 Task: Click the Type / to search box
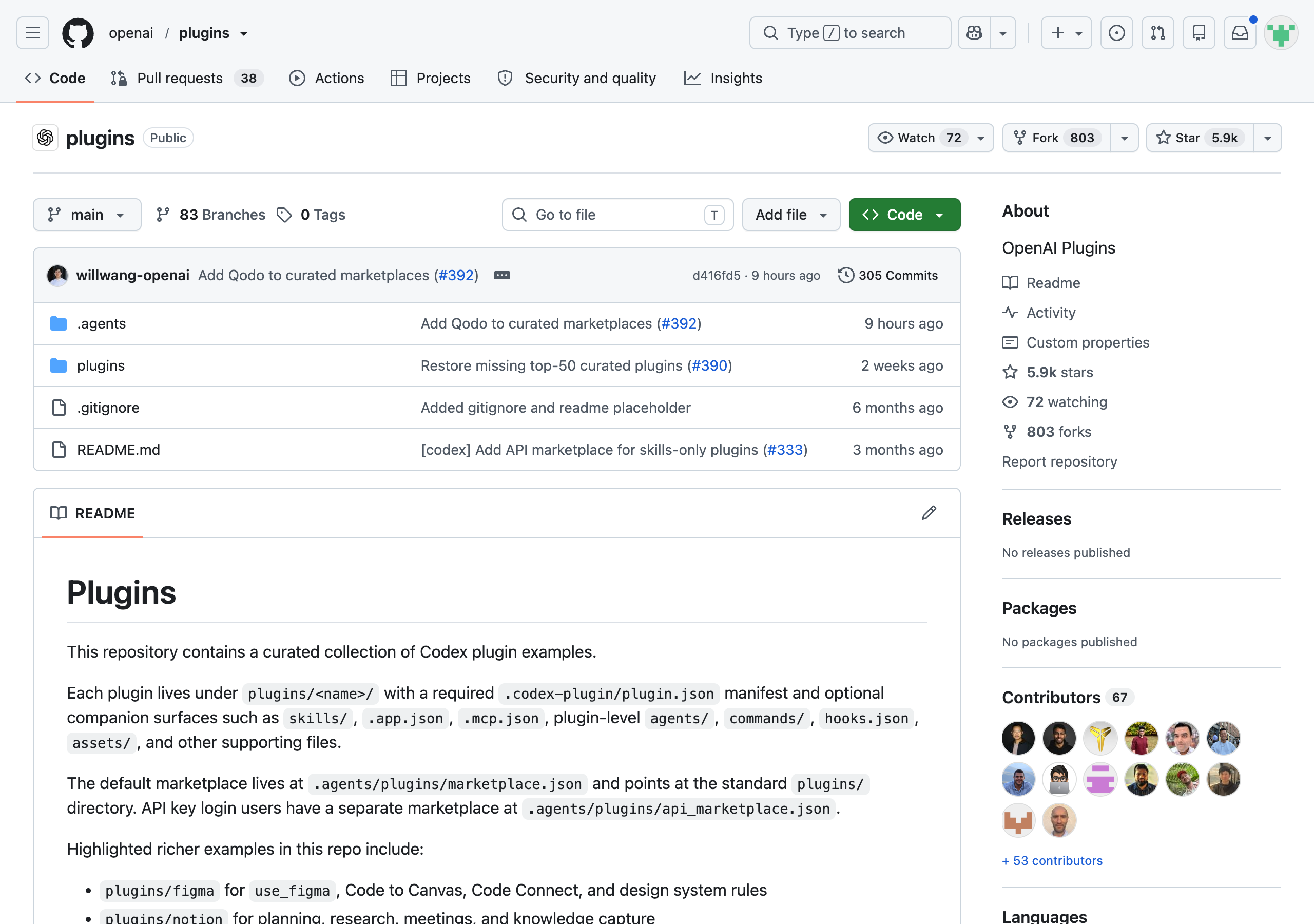(850, 33)
